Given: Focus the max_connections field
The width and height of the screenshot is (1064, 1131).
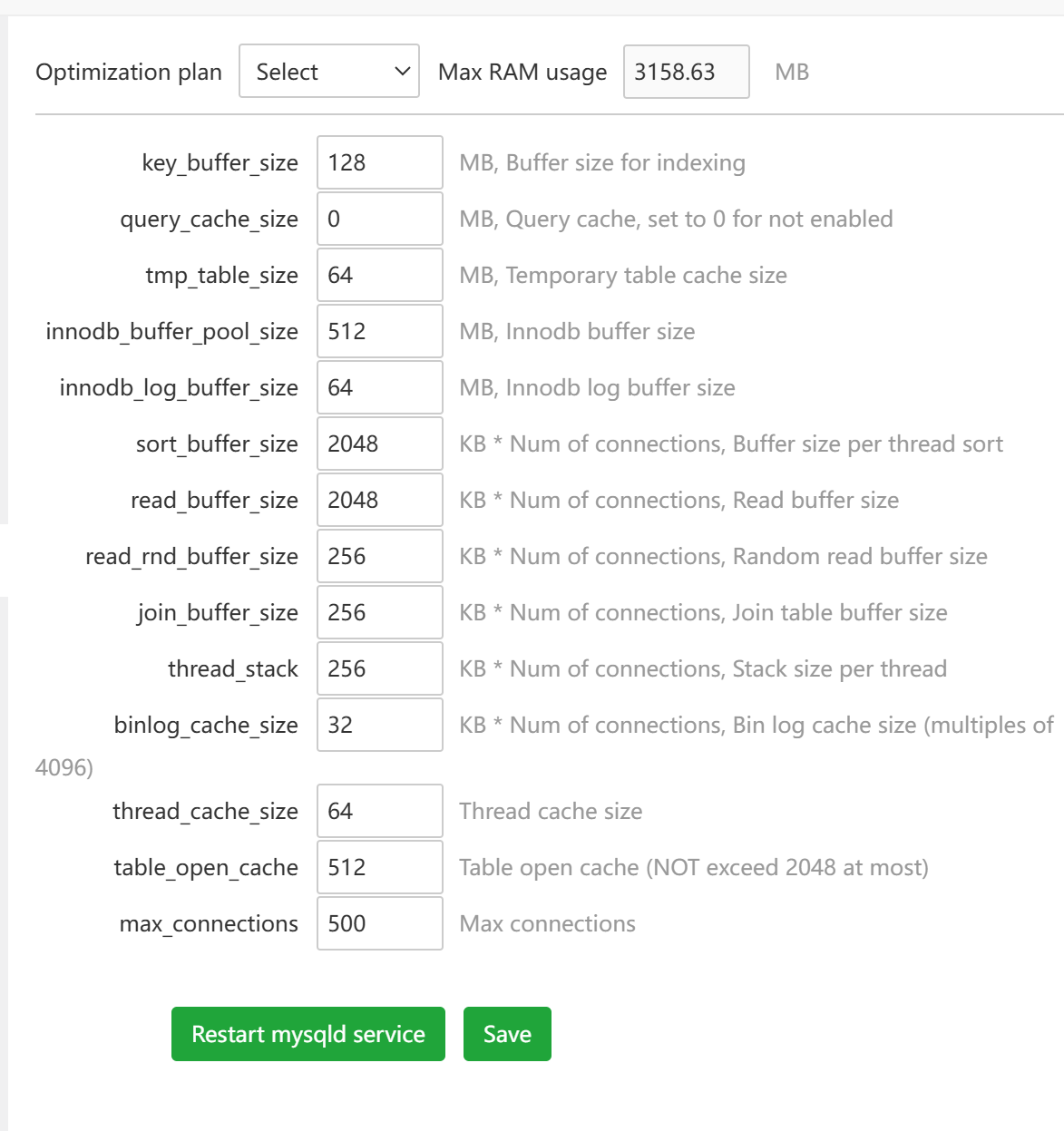Looking at the screenshot, I should click(x=379, y=923).
